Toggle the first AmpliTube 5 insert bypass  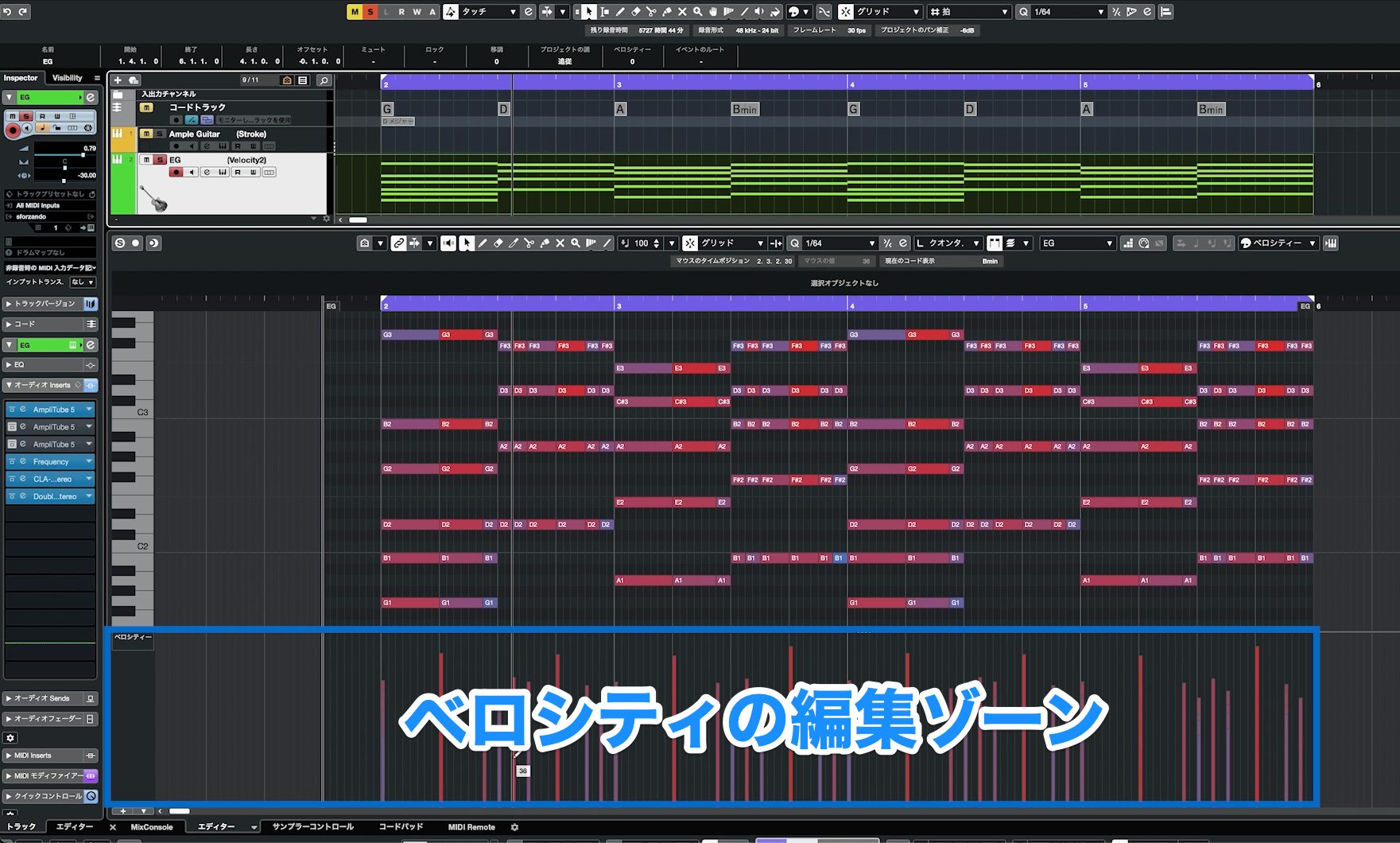point(12,410)
